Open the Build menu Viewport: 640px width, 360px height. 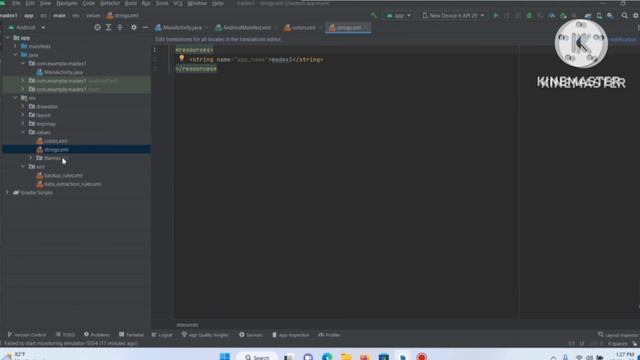(x=131, y=3)
